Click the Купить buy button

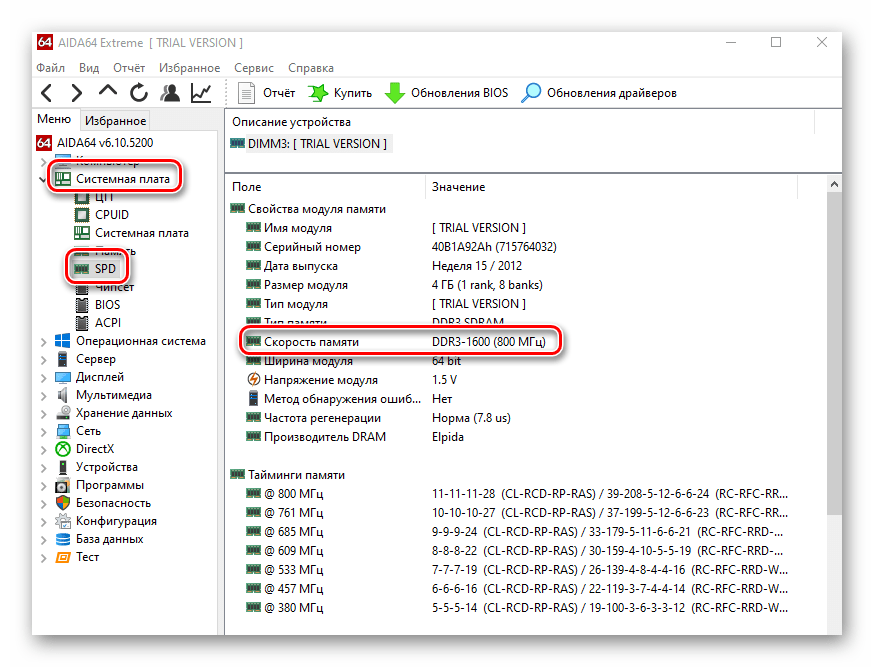340,93
